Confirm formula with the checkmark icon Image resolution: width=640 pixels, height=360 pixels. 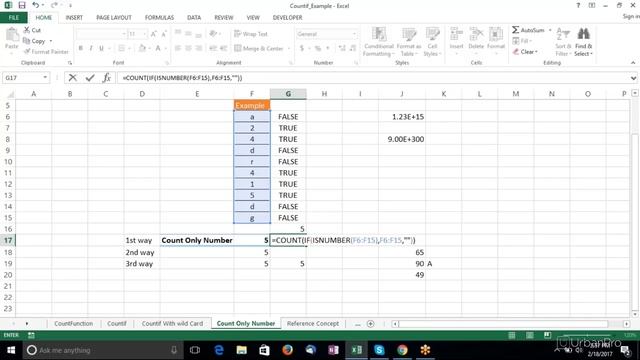coord(90,78)
